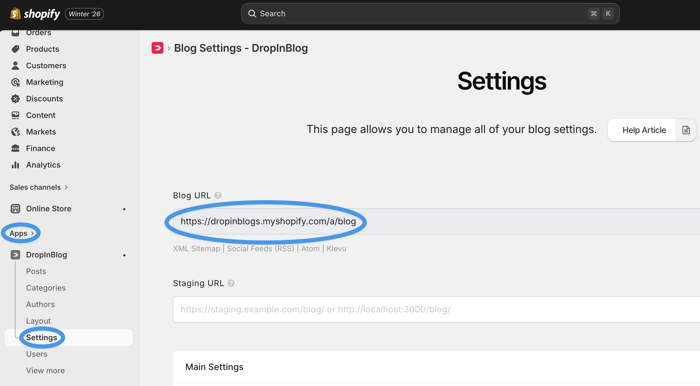This screenshot has height=386, width=700.
Task: Open DropInBlog Categories
Action: tap(46, 288)
